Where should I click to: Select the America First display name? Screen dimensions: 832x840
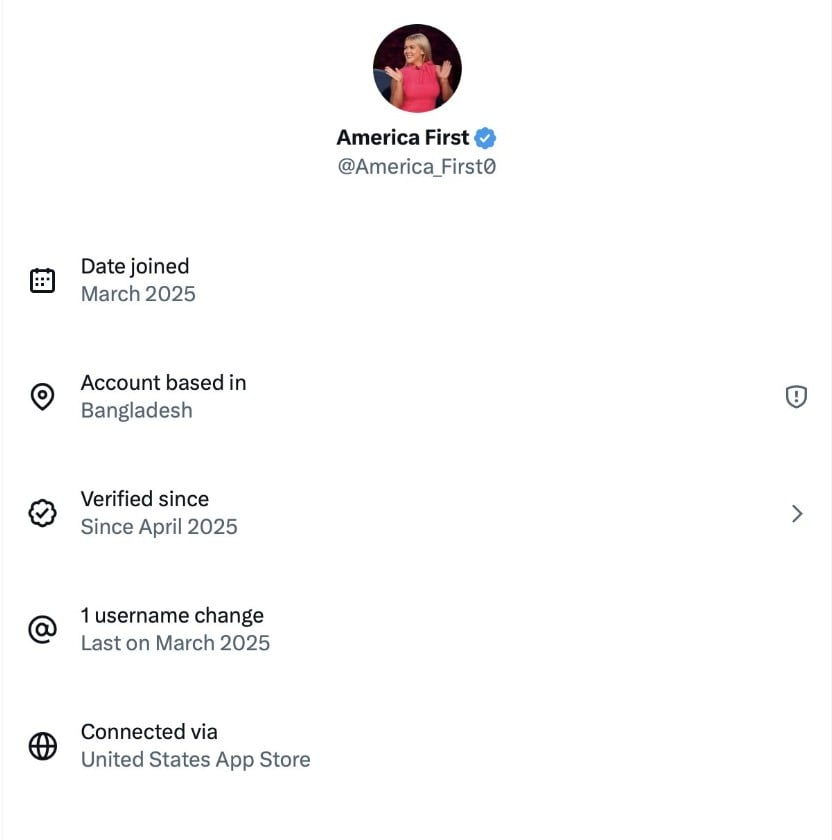tap(402, 138)
